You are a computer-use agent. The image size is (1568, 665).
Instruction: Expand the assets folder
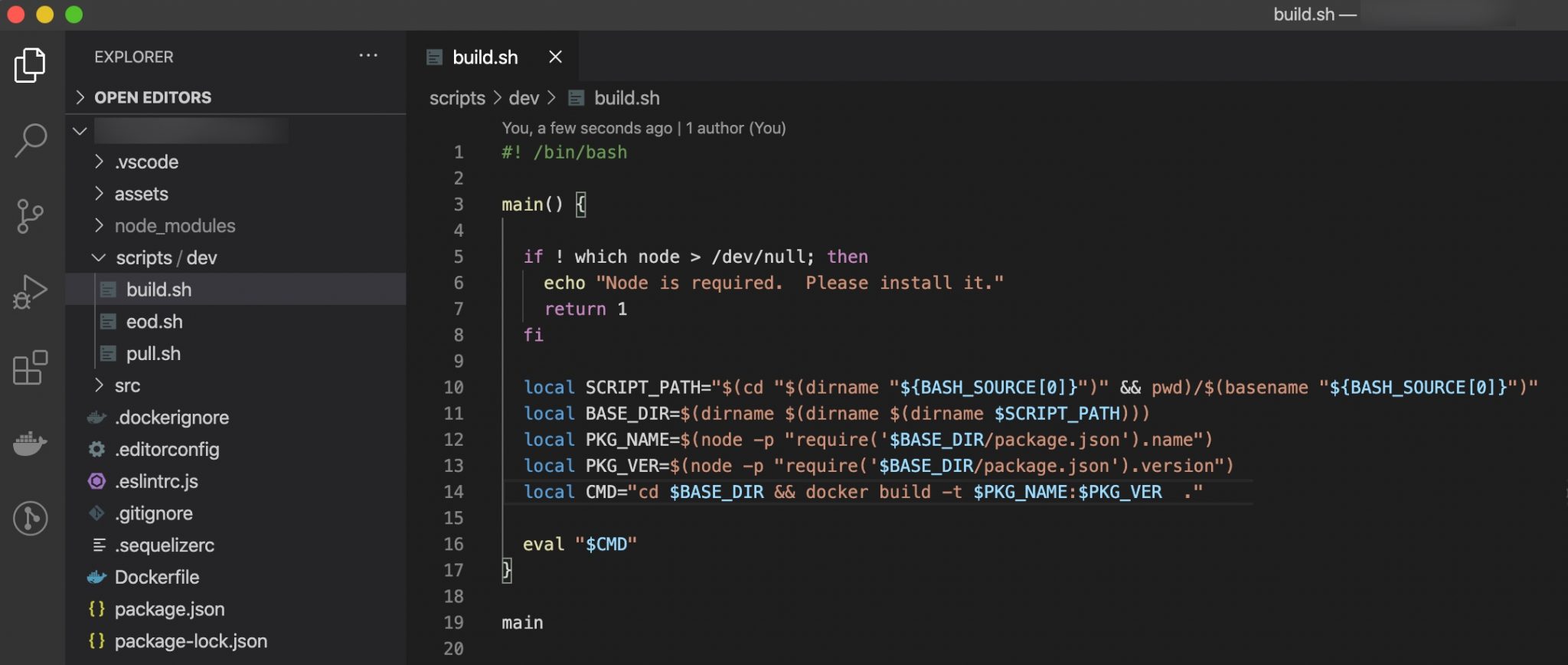click(x=236, y=194)
